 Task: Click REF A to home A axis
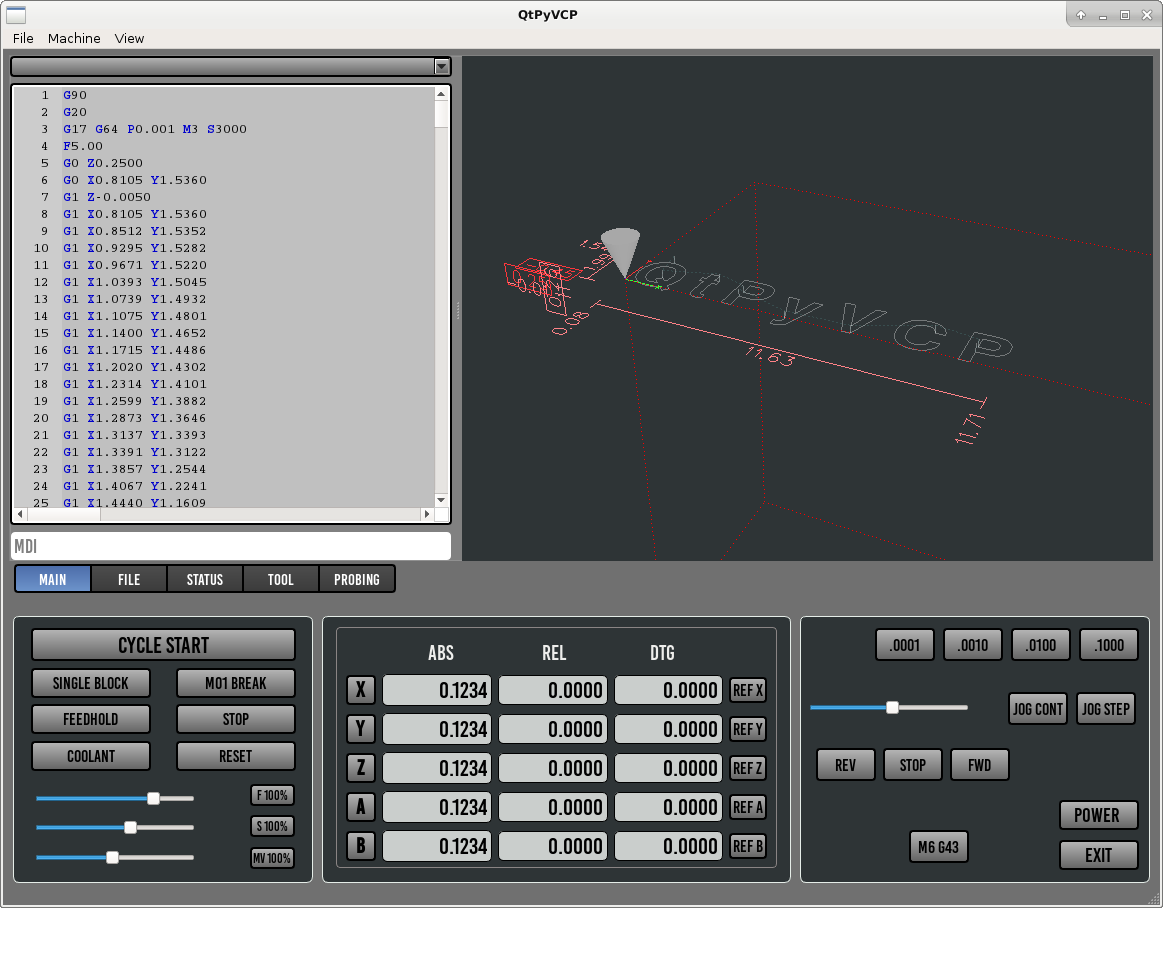click(748, 807)
